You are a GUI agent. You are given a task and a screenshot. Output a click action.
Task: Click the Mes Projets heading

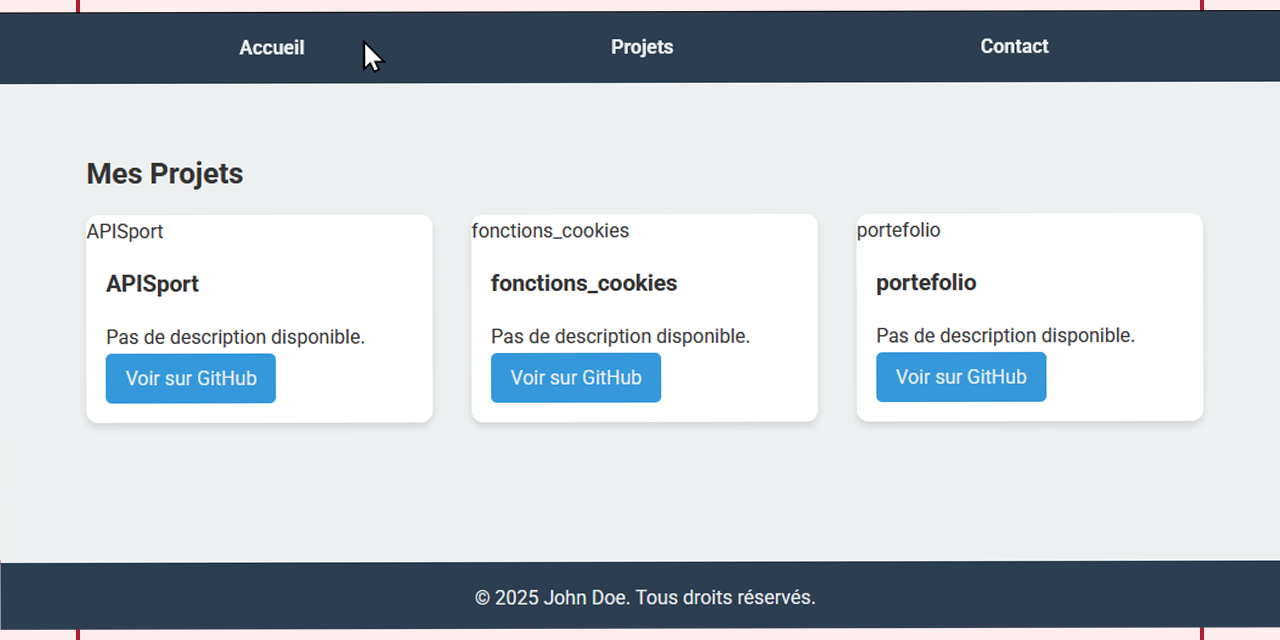[x=164, y=173]
